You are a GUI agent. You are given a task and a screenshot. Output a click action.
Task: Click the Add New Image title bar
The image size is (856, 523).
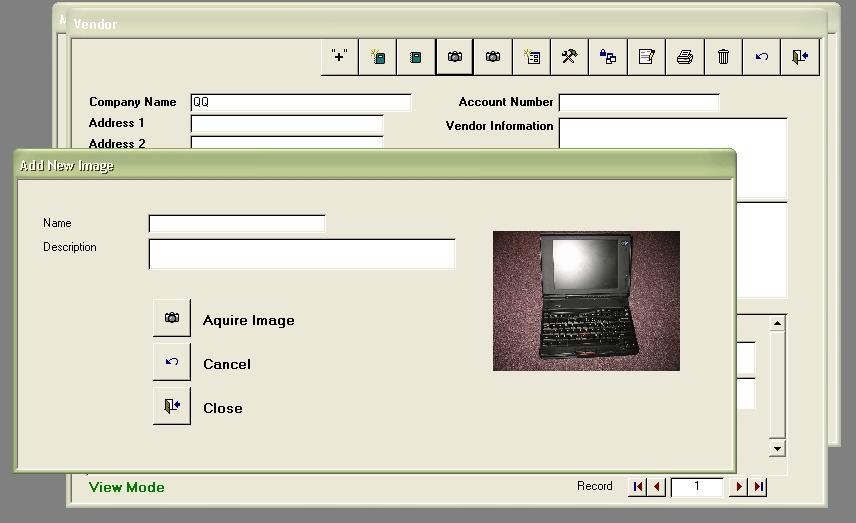[x=375, y=165]
